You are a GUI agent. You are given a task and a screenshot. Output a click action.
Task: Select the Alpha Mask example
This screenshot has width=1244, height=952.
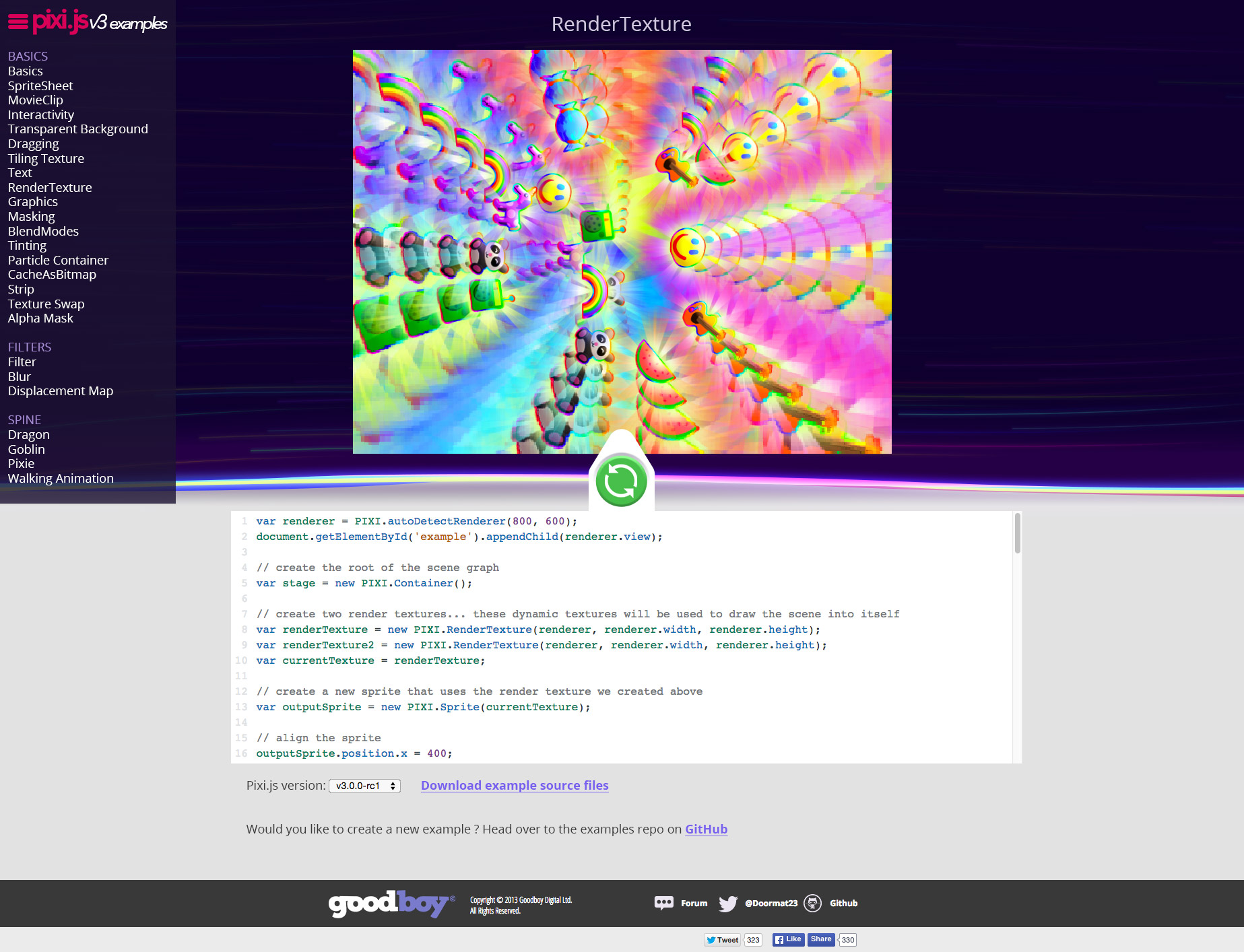point(40,318)
